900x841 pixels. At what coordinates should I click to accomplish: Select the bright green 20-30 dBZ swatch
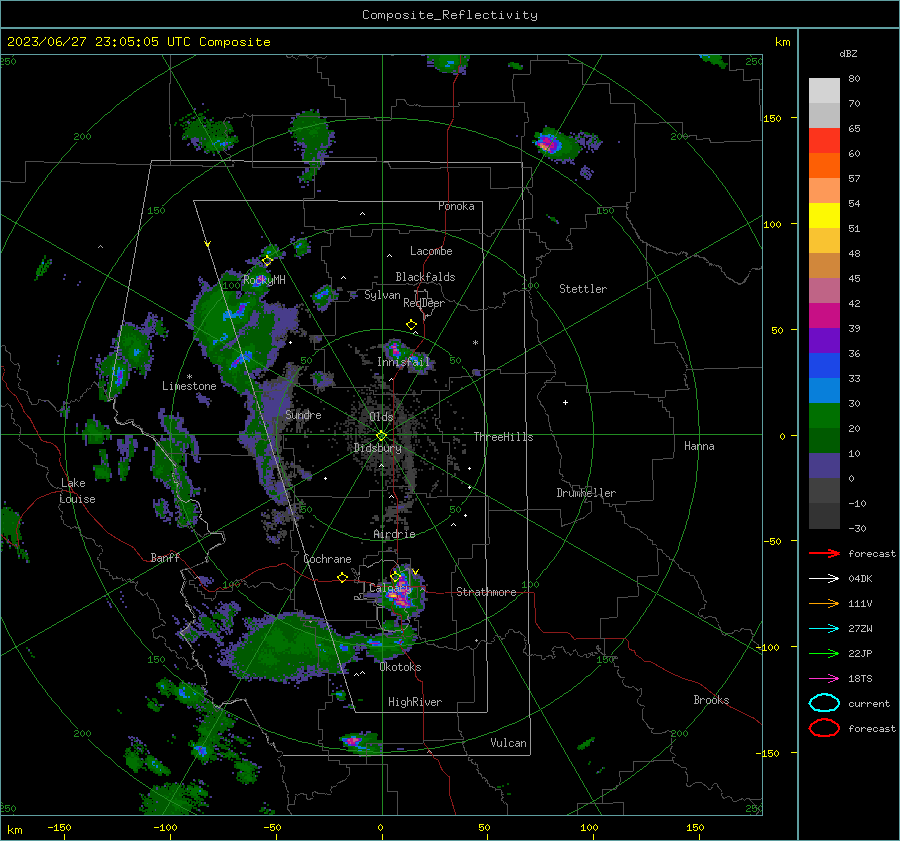(x=824, y=416)
